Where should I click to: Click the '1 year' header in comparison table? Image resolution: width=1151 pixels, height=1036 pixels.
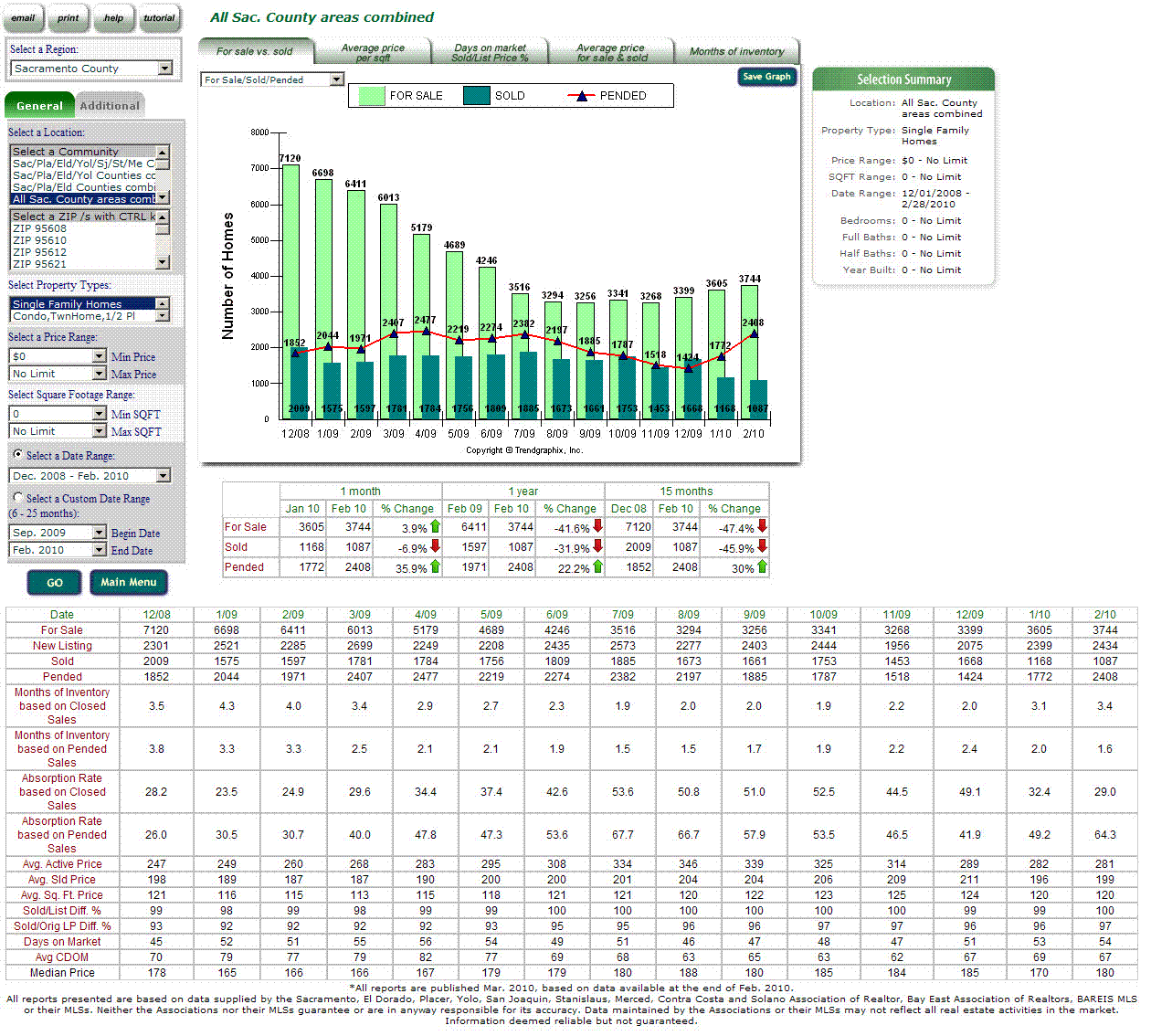pos(523,492)
